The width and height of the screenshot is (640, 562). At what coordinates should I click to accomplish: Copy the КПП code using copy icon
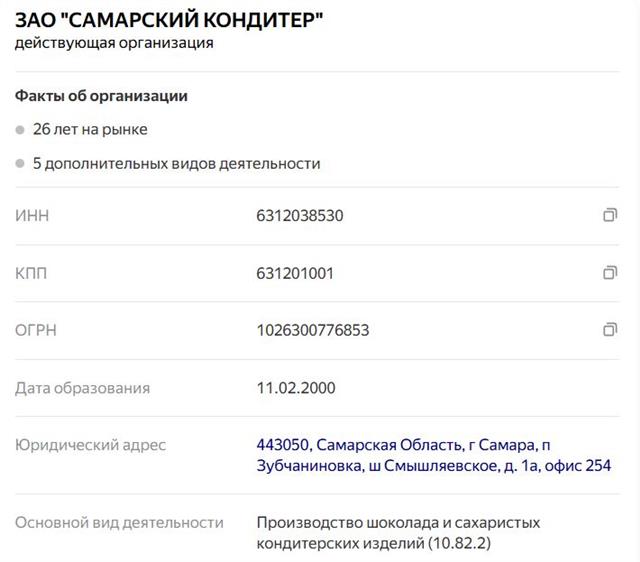coord(610,273)
